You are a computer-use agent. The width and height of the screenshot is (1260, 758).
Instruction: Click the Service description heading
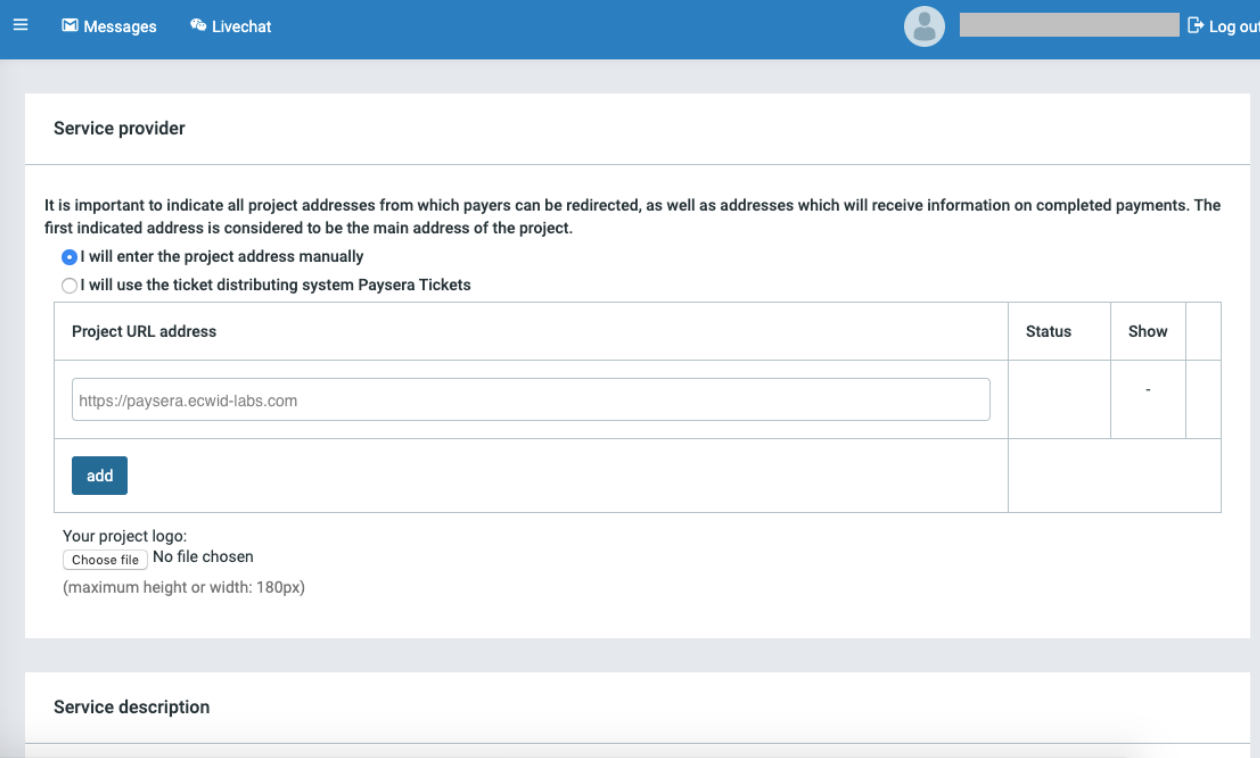[132, 707]
